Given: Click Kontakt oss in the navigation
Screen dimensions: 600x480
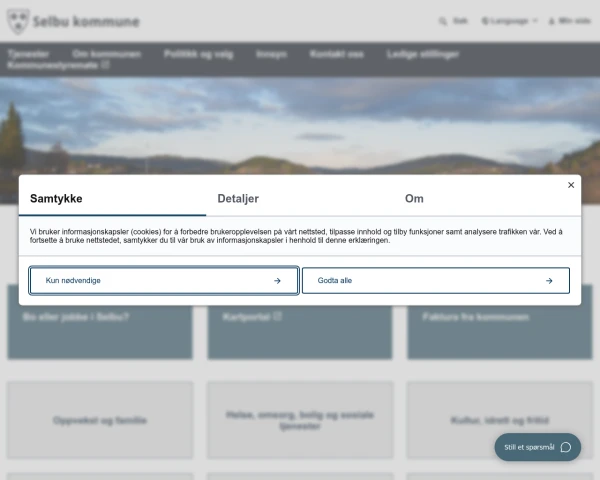Looking at the screenshot, I should tap(337, 54).
